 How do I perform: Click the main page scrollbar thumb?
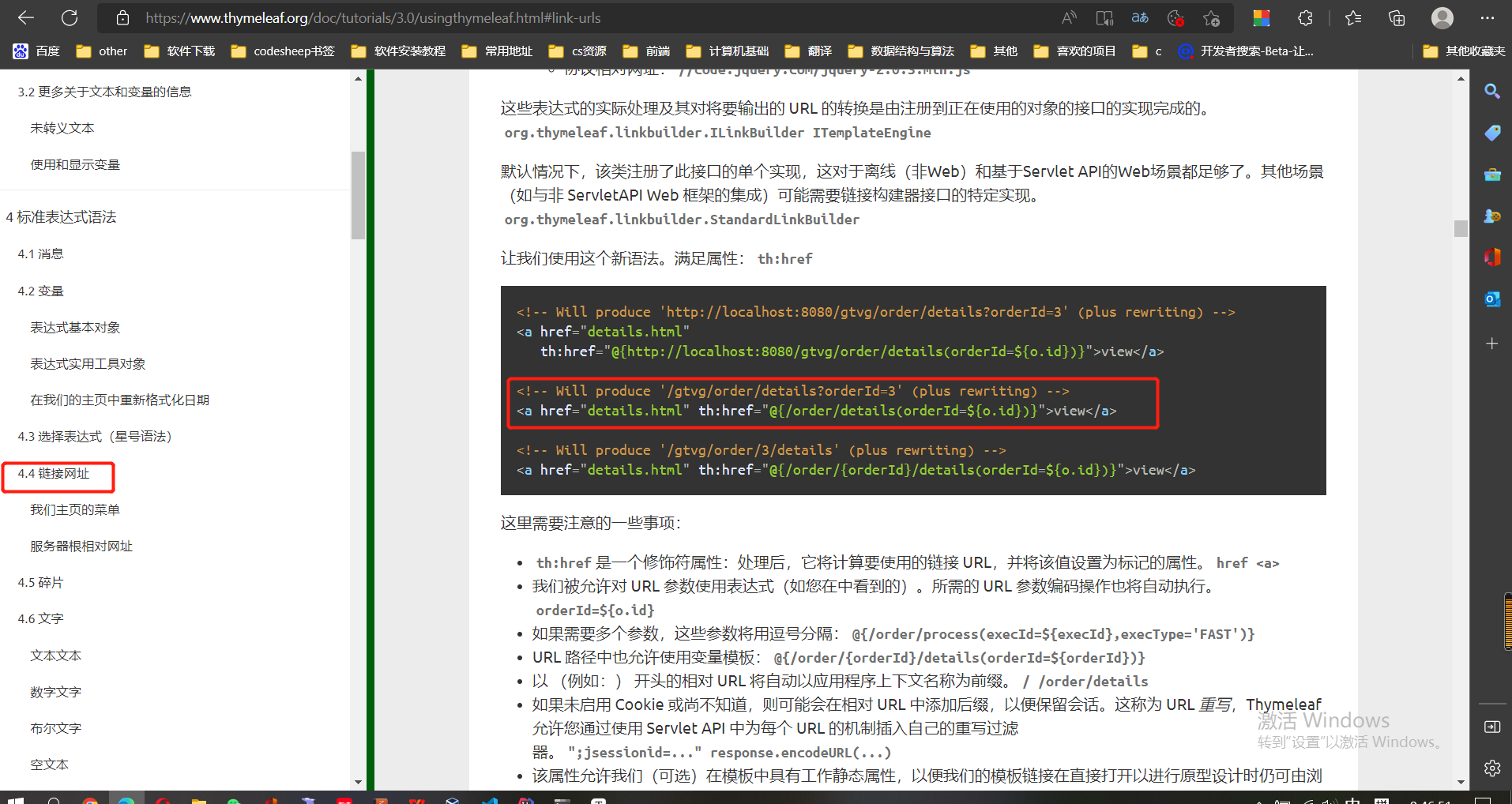[x=1461, y=228]
